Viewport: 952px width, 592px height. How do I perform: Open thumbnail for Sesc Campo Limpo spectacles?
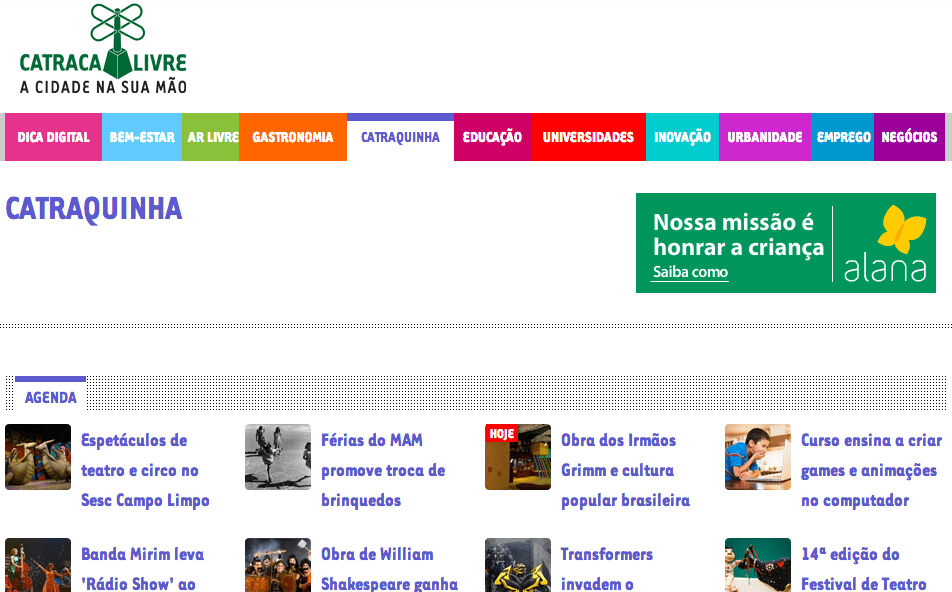pos(38,457)
